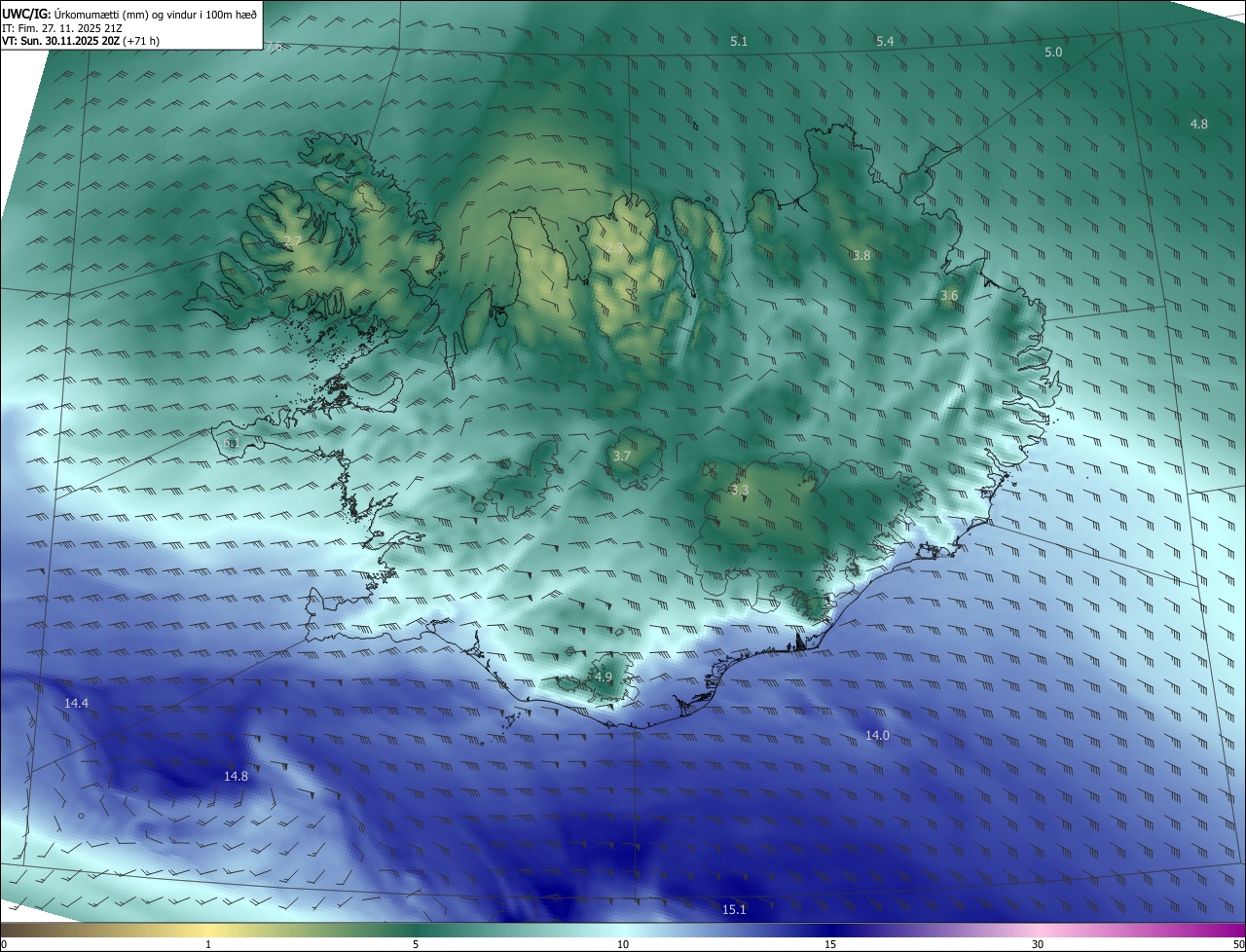Click the colorbar tick labeled 50
The height and width of the screenshot is (952, 1246).
coord(1239,944)
